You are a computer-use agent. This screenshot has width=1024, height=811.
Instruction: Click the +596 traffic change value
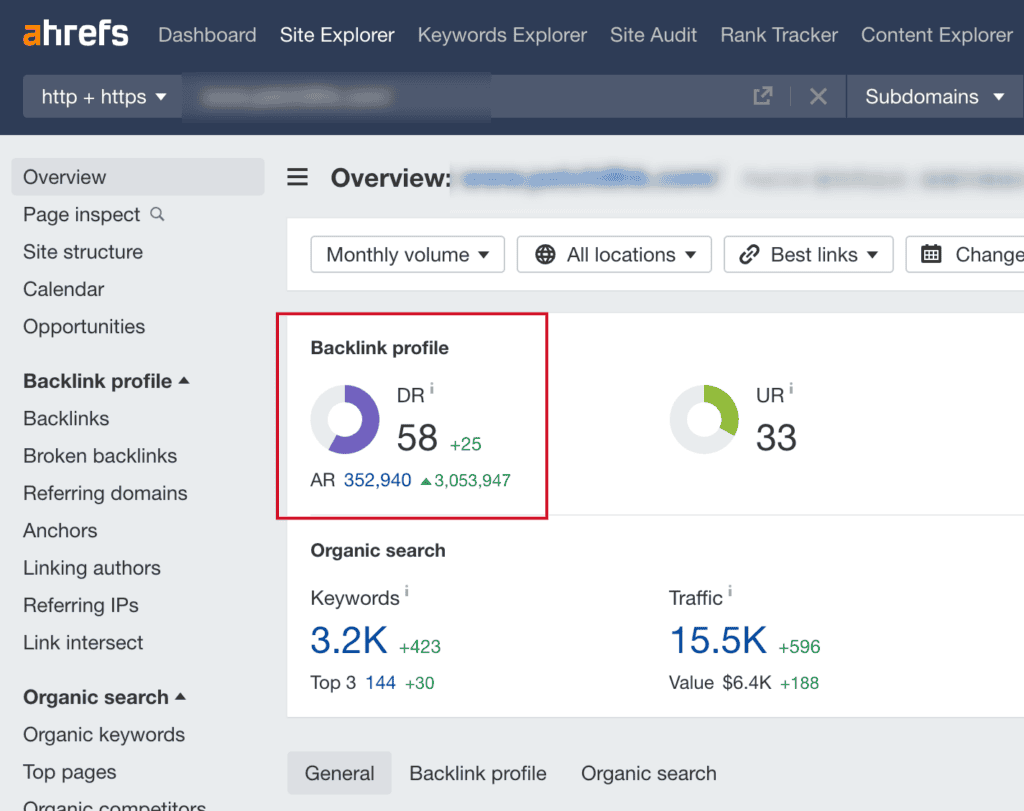coord(799,646)
